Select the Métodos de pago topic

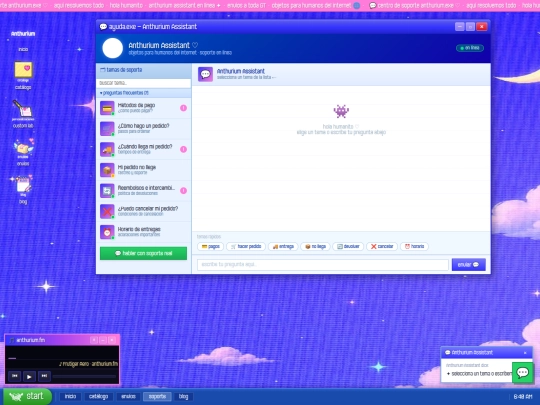(144, 108)
